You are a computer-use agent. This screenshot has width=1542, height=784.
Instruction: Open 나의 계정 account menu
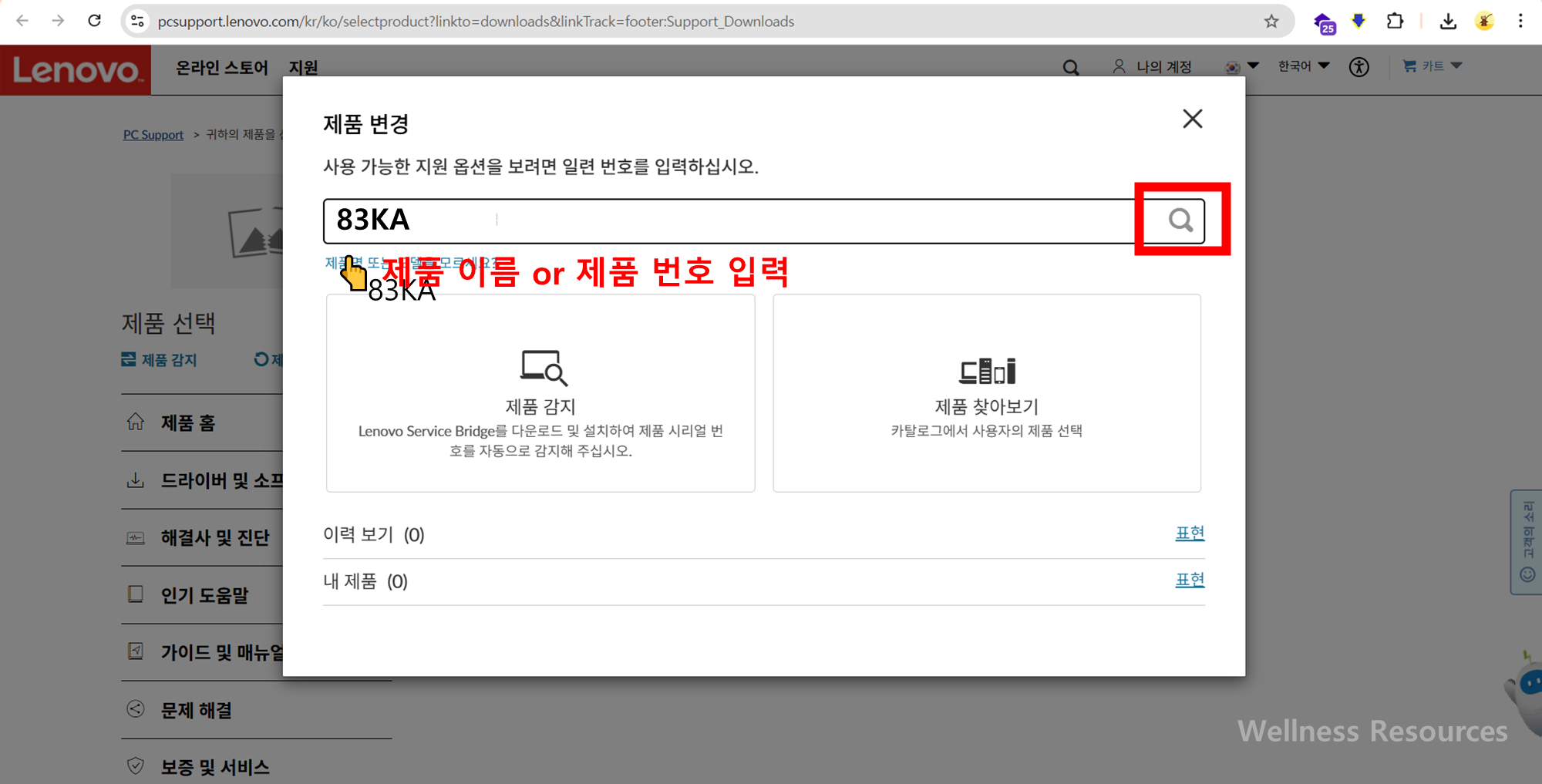[1153, 67]
